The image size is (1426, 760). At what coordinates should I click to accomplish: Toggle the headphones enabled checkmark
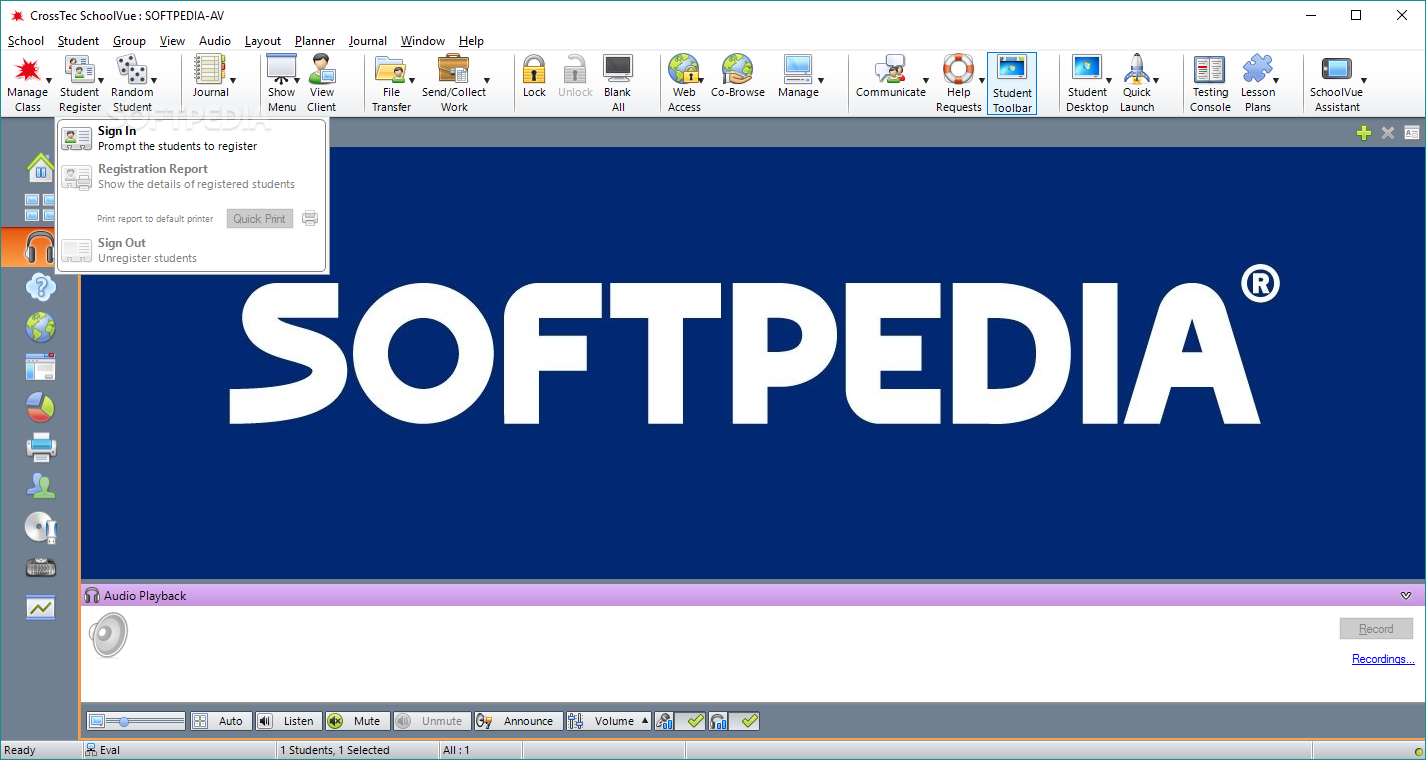744,721
